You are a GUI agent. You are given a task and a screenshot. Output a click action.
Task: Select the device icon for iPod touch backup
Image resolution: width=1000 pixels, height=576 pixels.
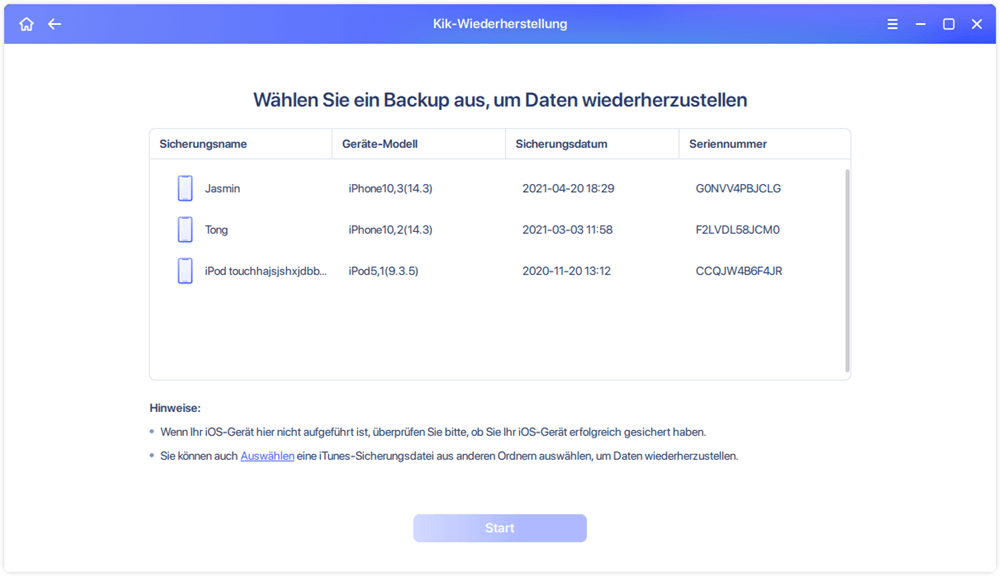tap(185, 270)
